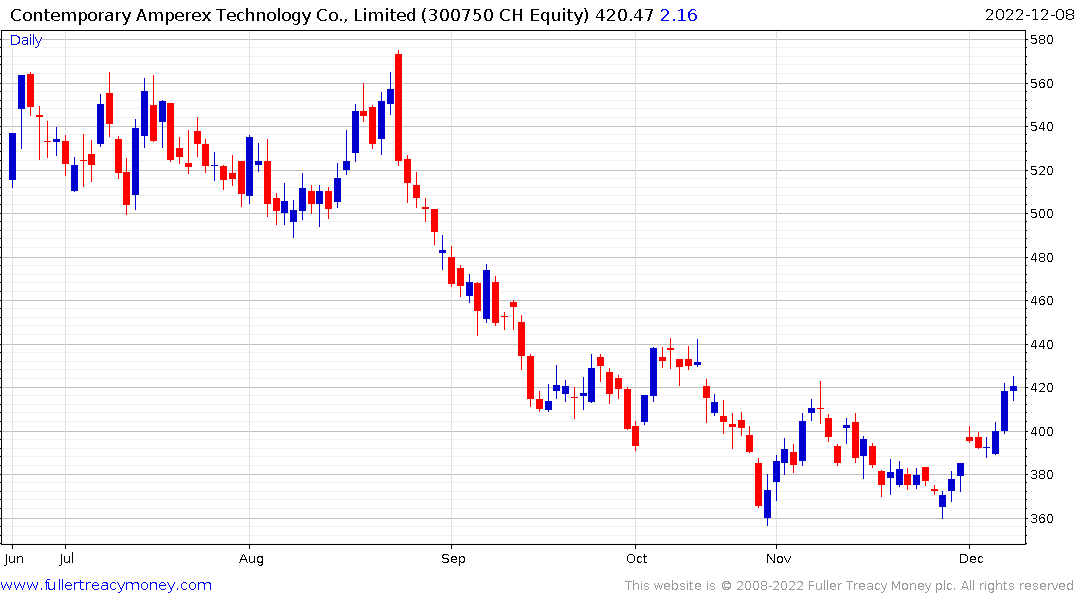Click the 380 price axis label
The image size is (1075, 600).
coord(1042,475)
